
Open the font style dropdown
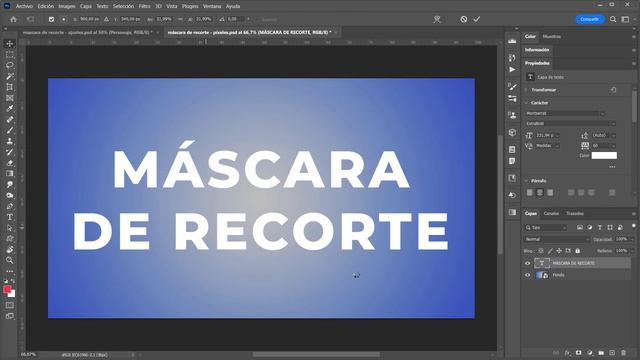coord(570,123)
